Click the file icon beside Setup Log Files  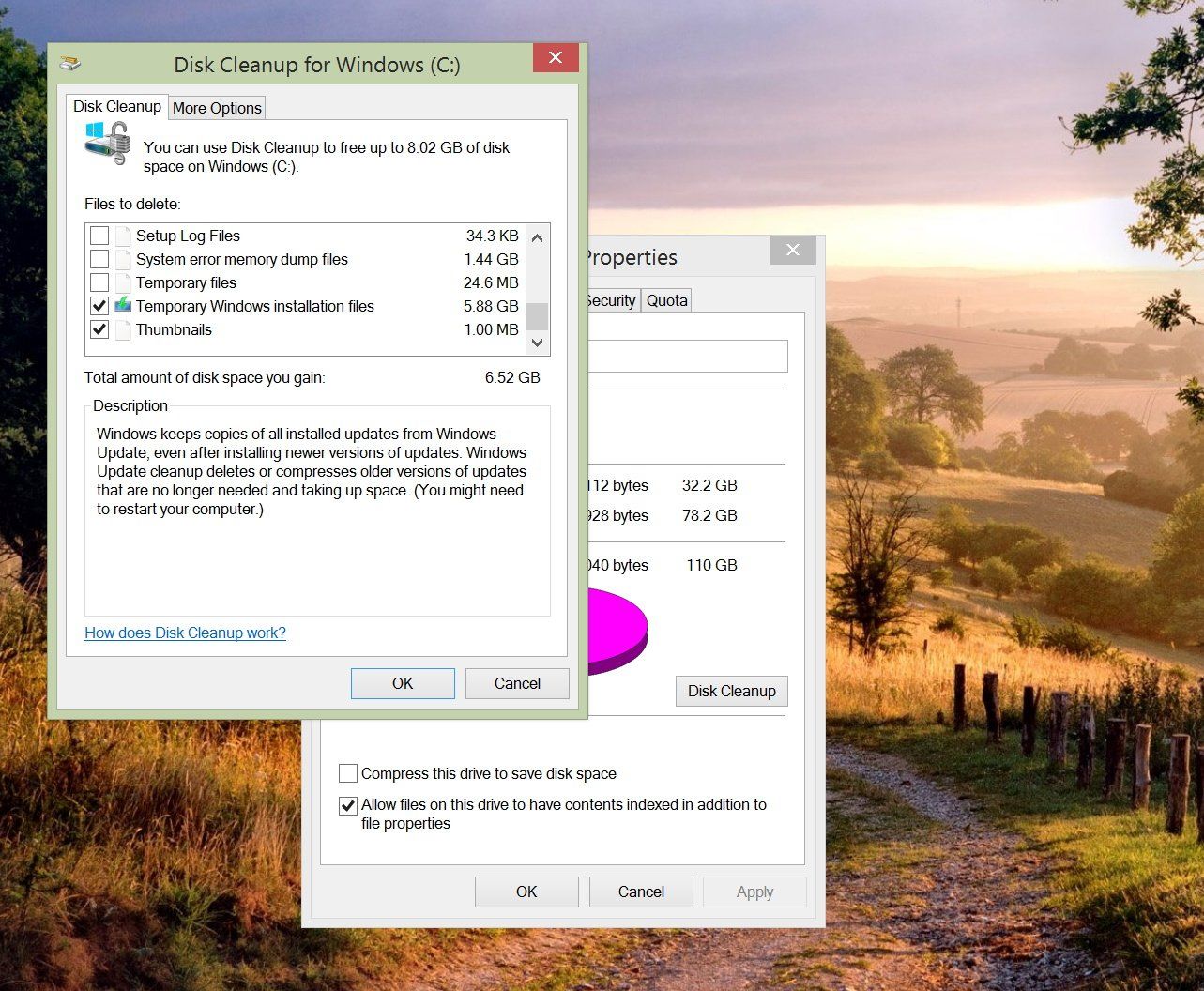123,236
